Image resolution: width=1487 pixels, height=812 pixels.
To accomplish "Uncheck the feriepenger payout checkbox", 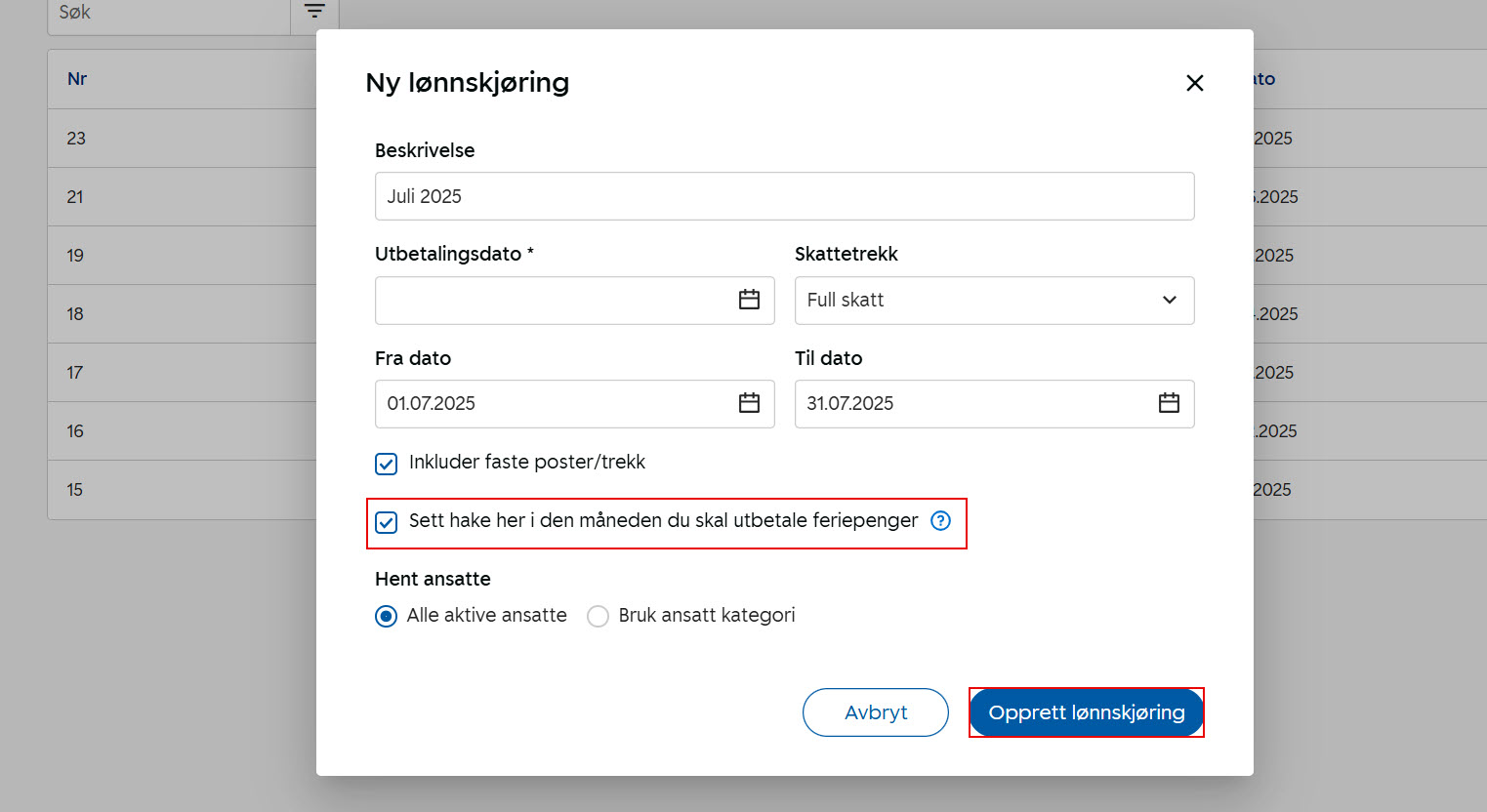I will coord(387,522).
